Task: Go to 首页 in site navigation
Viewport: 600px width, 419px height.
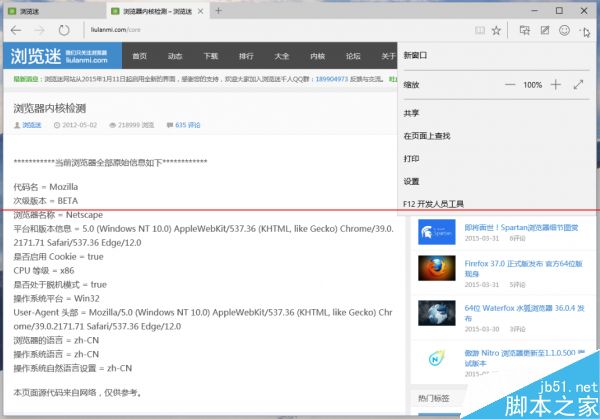Action: 140,56
